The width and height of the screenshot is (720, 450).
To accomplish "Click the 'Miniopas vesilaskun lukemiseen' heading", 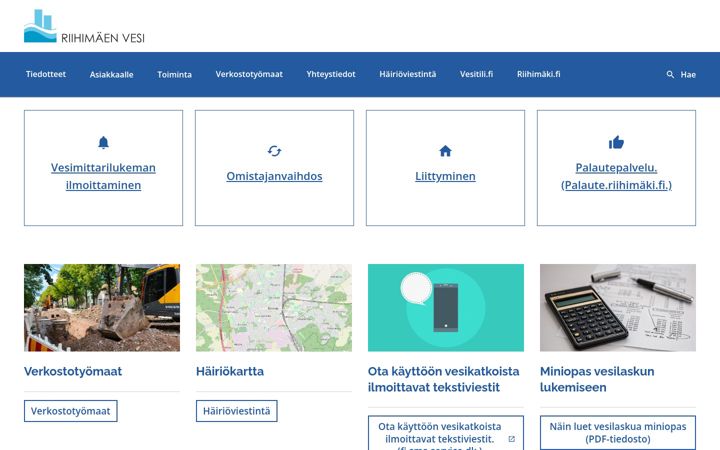I will (x=597, y=379).
